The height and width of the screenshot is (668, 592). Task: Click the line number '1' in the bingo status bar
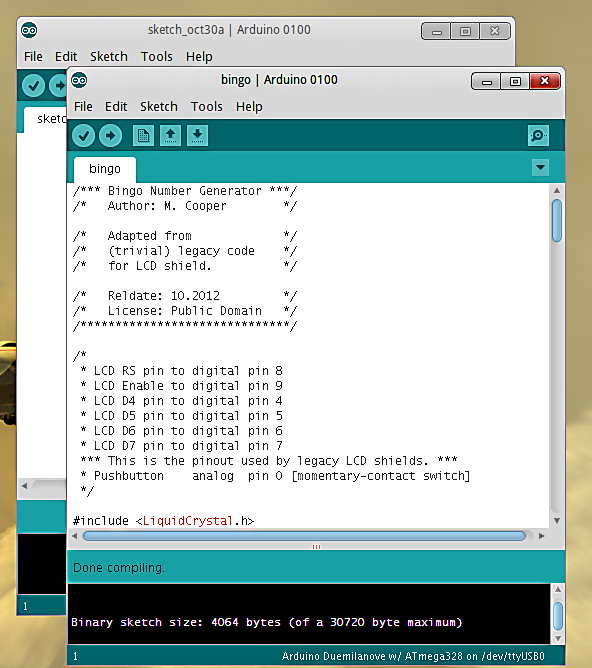[75, 656]
